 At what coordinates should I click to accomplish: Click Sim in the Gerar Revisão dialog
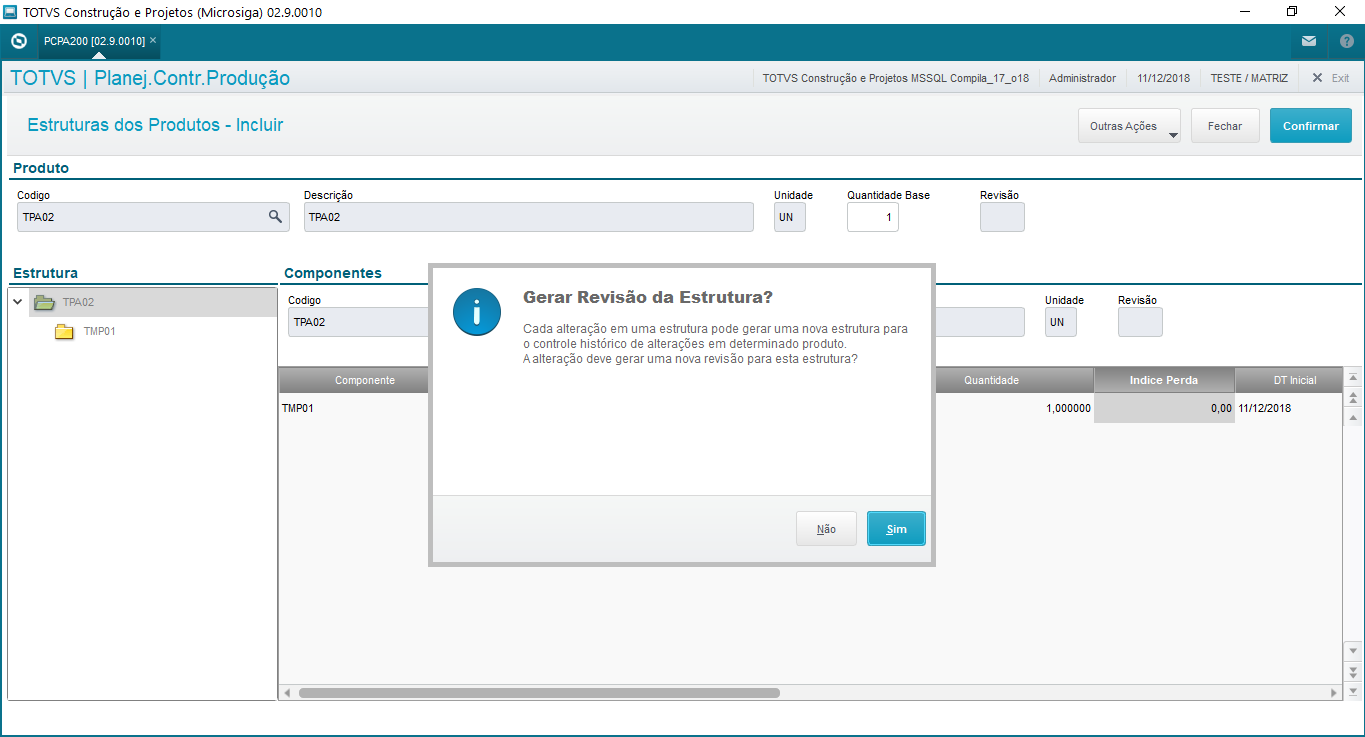[x=896, y=529]
